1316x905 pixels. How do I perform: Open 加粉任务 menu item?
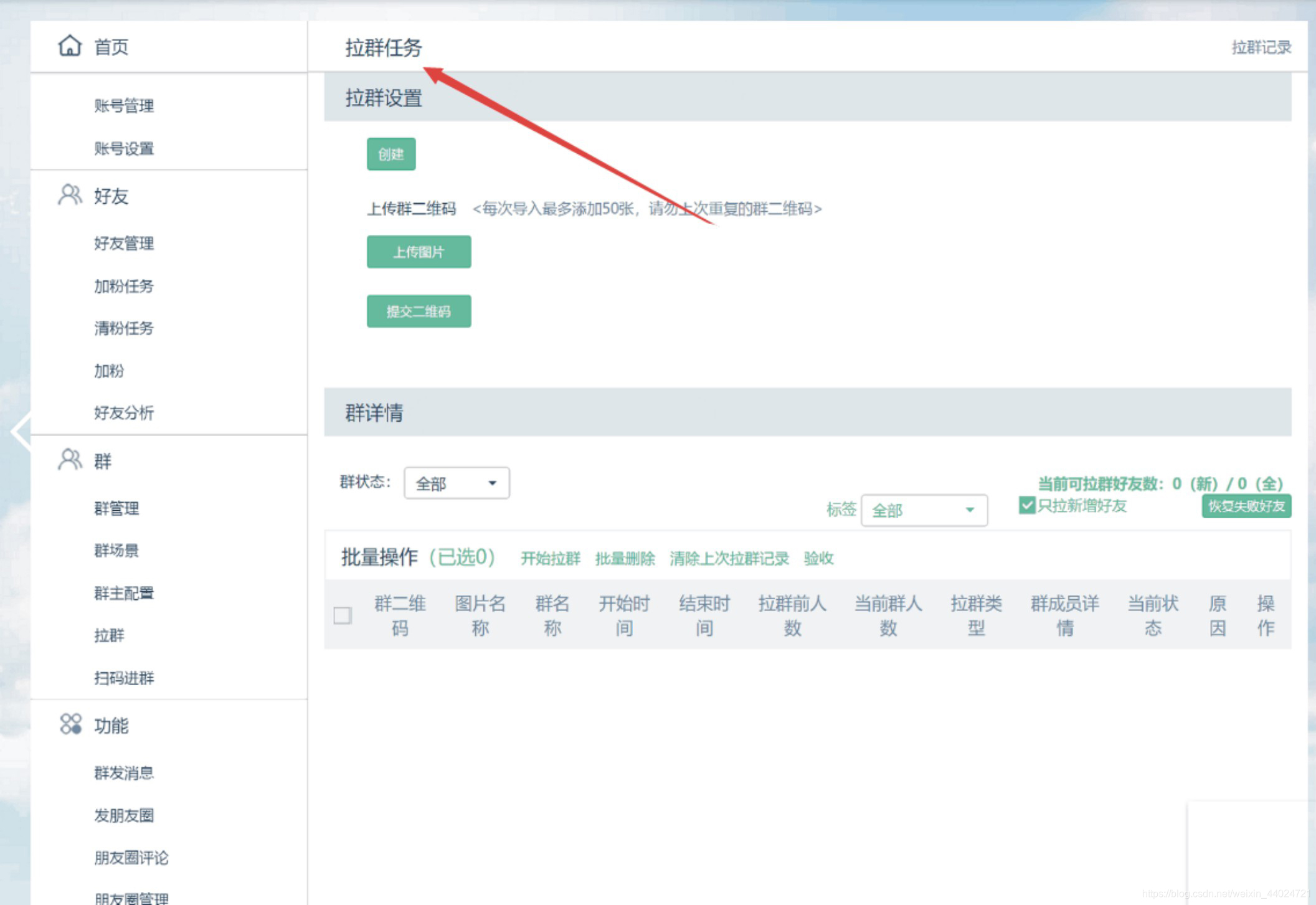(124, 286)
